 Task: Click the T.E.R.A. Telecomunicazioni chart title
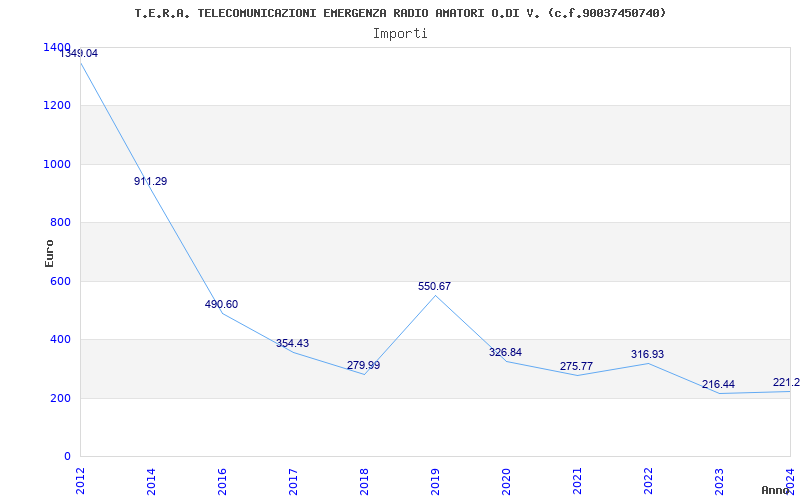[401, 13]
